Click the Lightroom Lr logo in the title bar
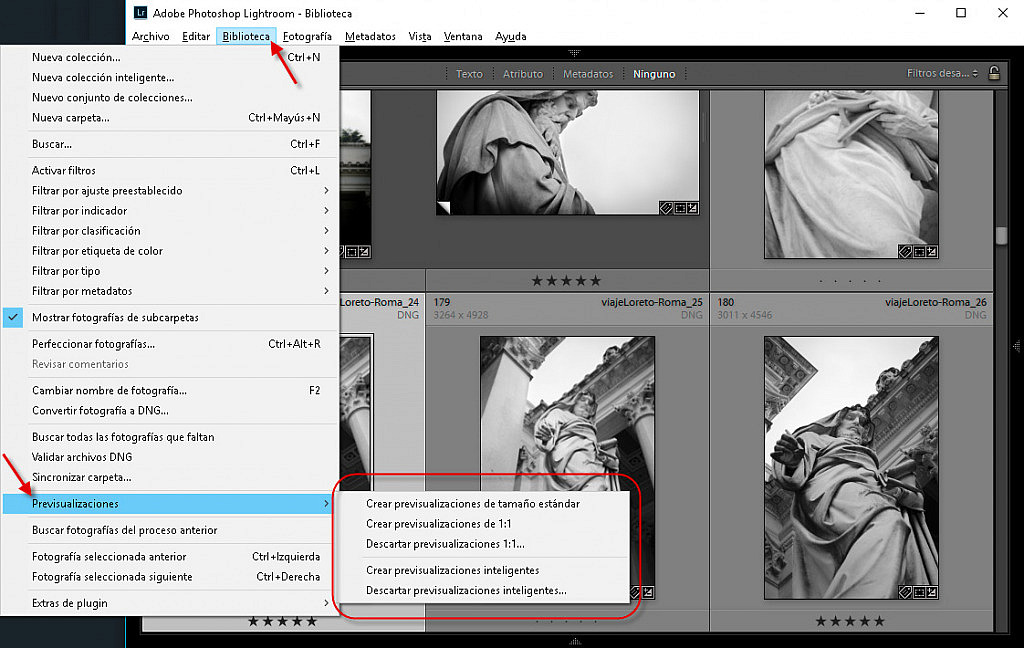 tap(139, 14)
